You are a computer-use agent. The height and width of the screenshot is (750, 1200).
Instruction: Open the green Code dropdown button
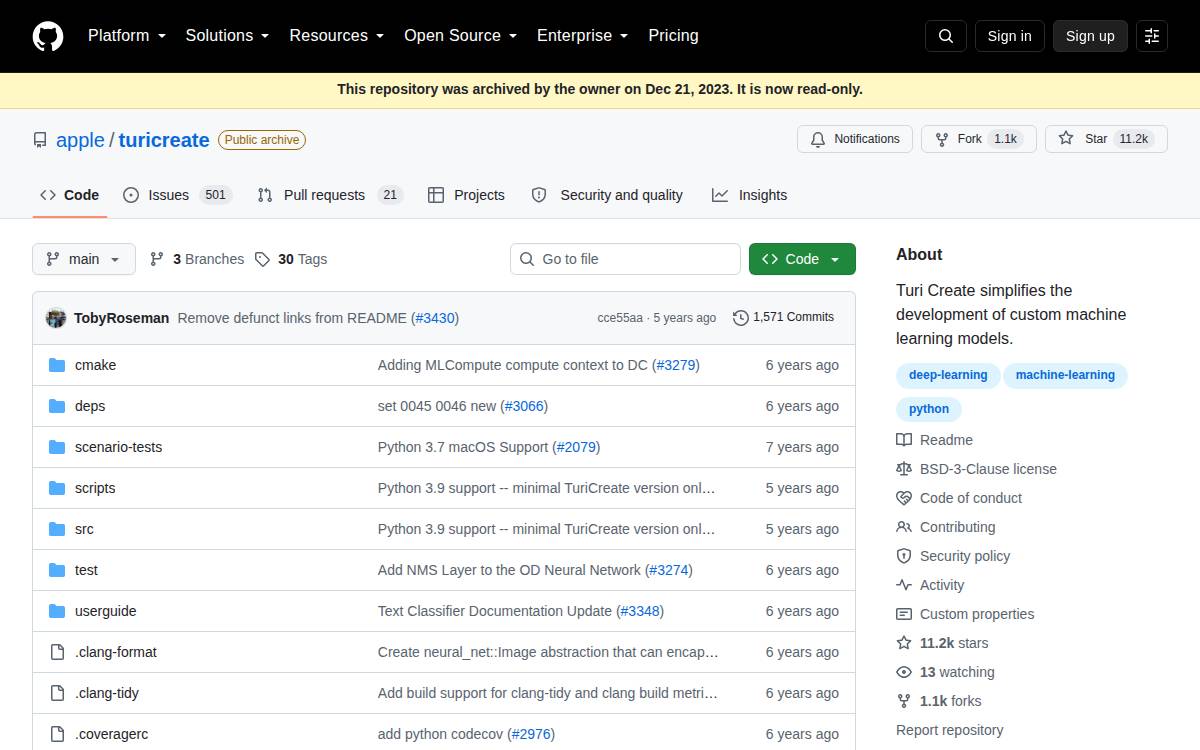(x=802, y=259)
